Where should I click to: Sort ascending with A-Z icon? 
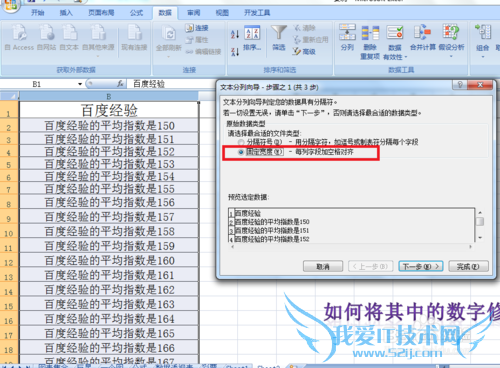click(x=235, y=34)
